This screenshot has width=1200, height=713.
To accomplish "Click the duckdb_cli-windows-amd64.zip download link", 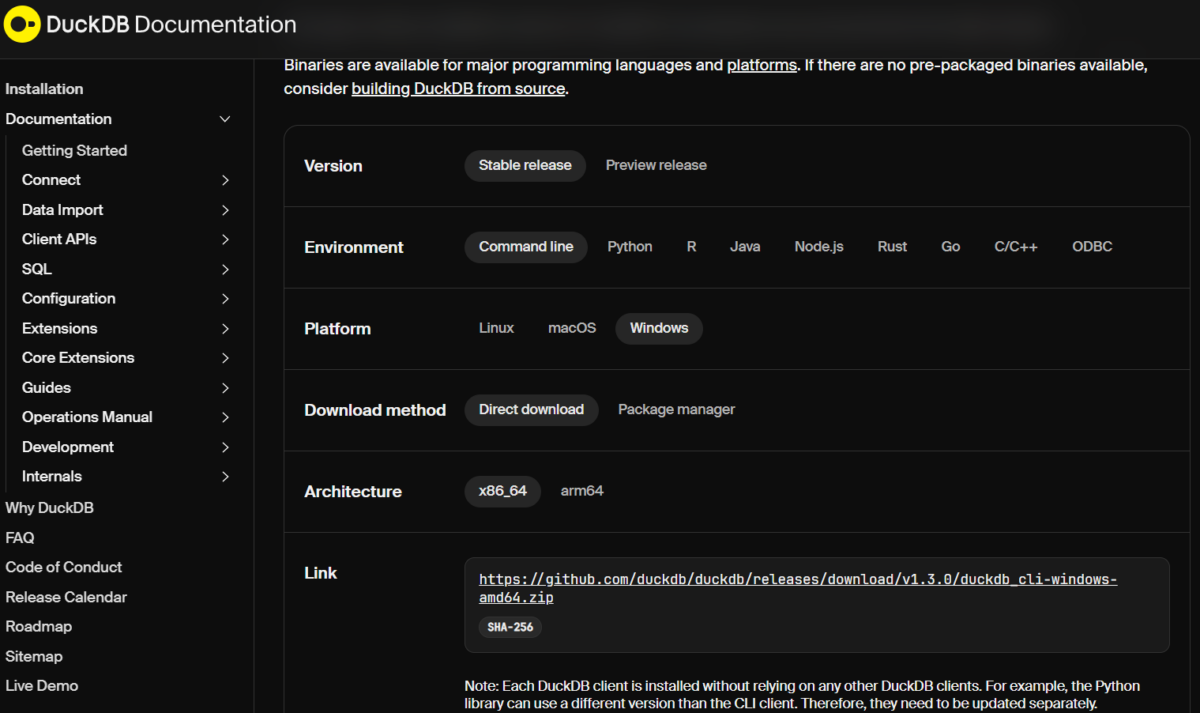I will click(797, 580).
